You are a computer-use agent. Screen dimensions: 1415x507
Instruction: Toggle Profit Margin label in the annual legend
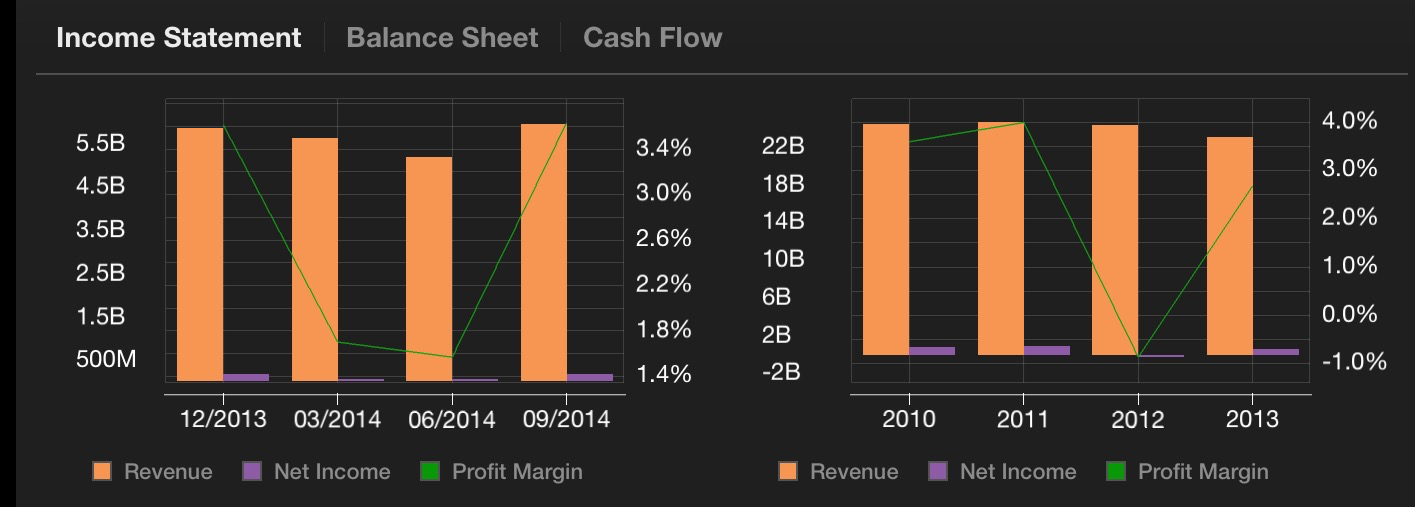(1203, 471)
